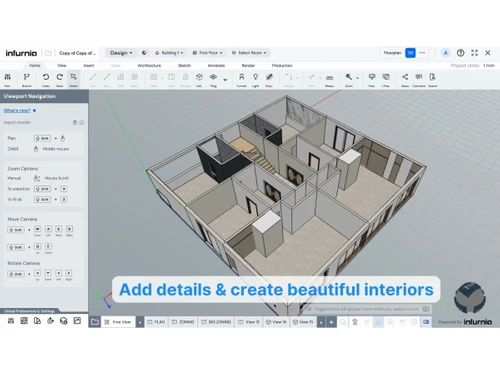
Task: Open the three-dots view options menu
Action: [422, 53]
